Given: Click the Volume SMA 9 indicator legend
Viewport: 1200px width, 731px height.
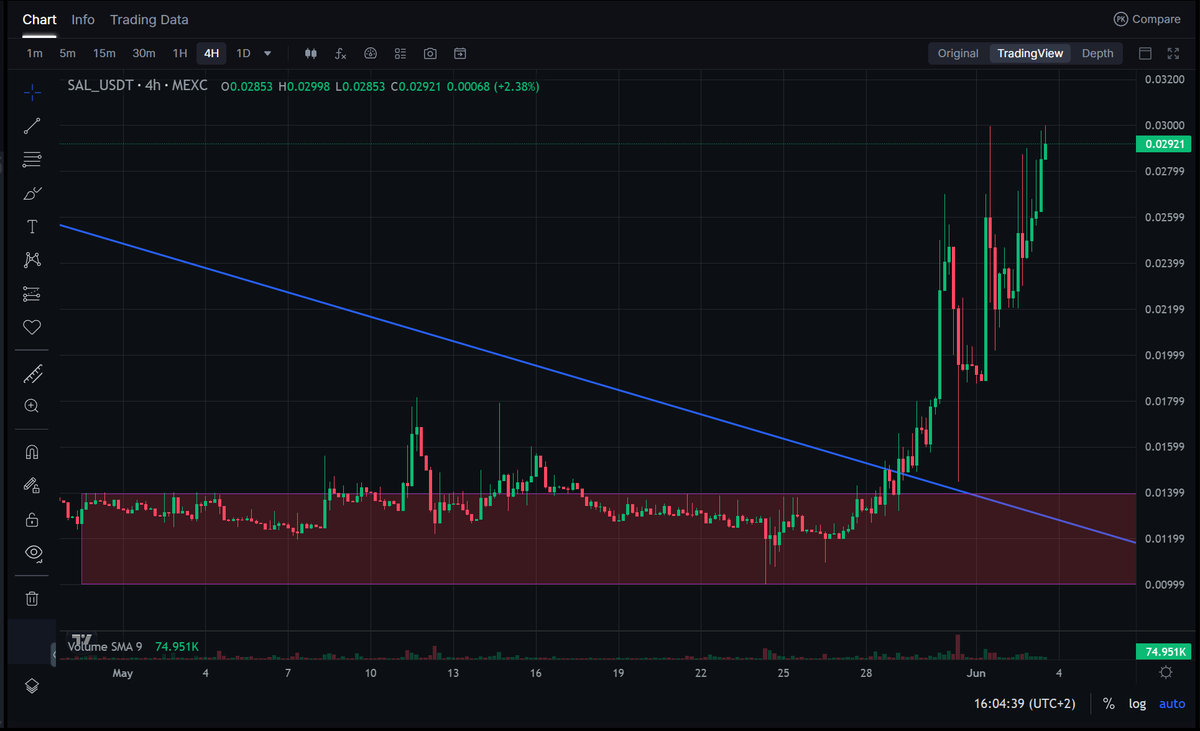Looking at the screenshot, I should pos(104,647).
